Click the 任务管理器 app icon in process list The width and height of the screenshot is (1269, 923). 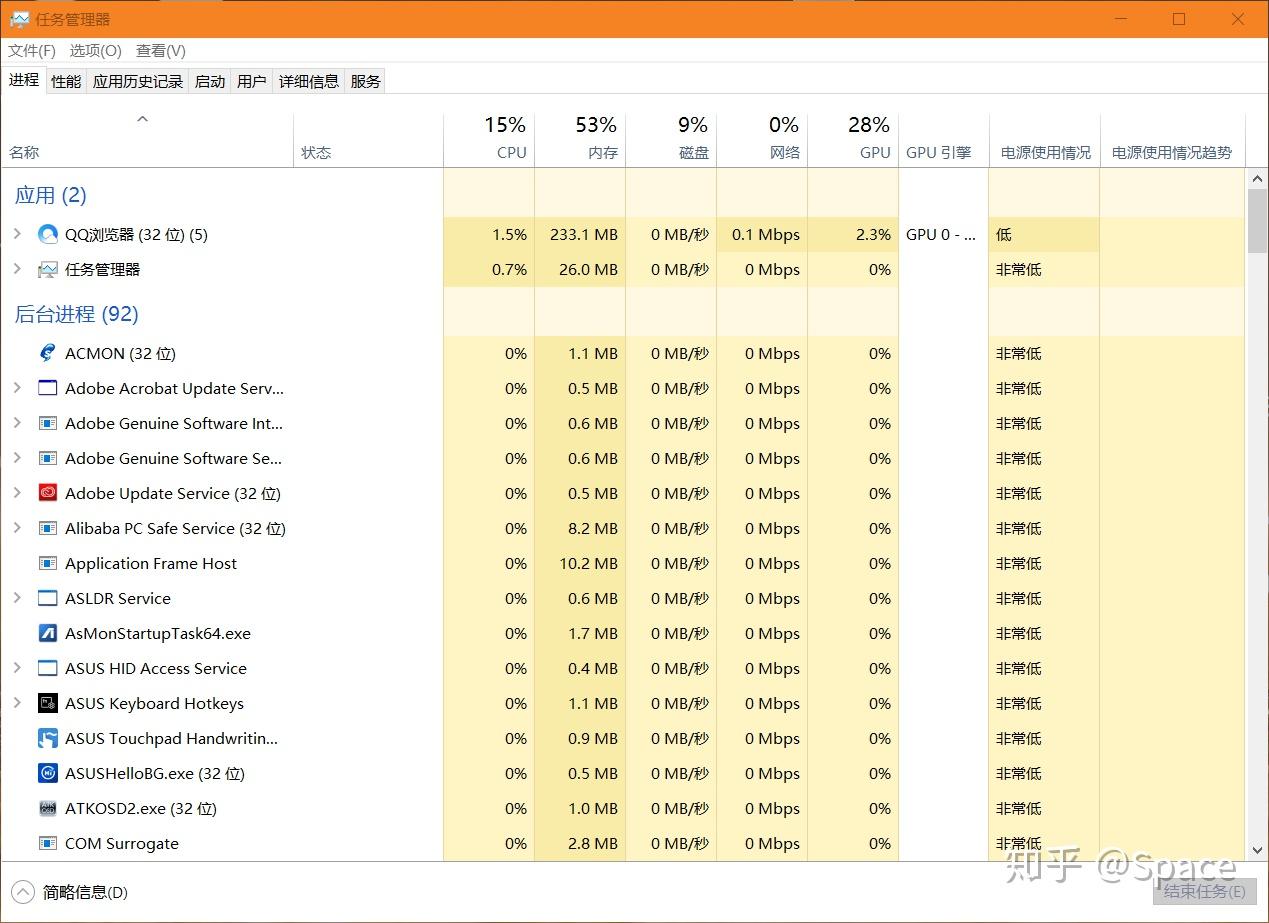(46, 268)
